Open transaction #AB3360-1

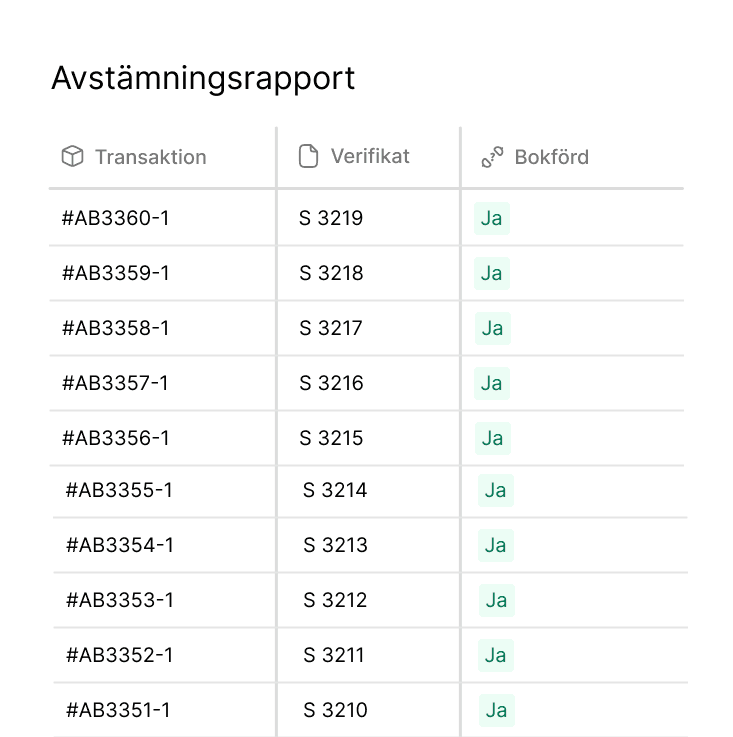click(x=116, y=218)
